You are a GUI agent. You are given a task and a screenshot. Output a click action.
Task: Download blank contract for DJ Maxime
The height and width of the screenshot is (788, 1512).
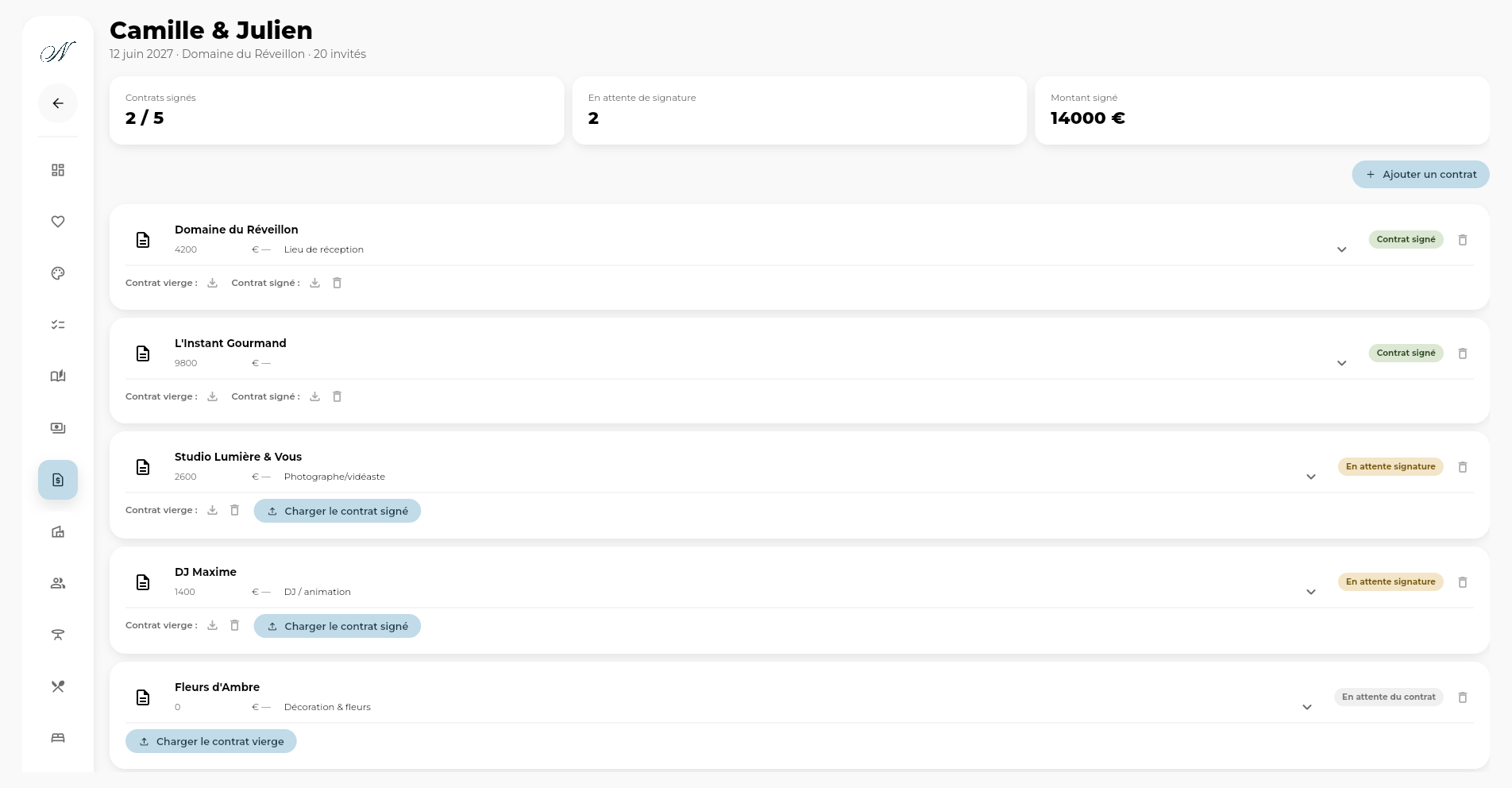pos(213,625)
